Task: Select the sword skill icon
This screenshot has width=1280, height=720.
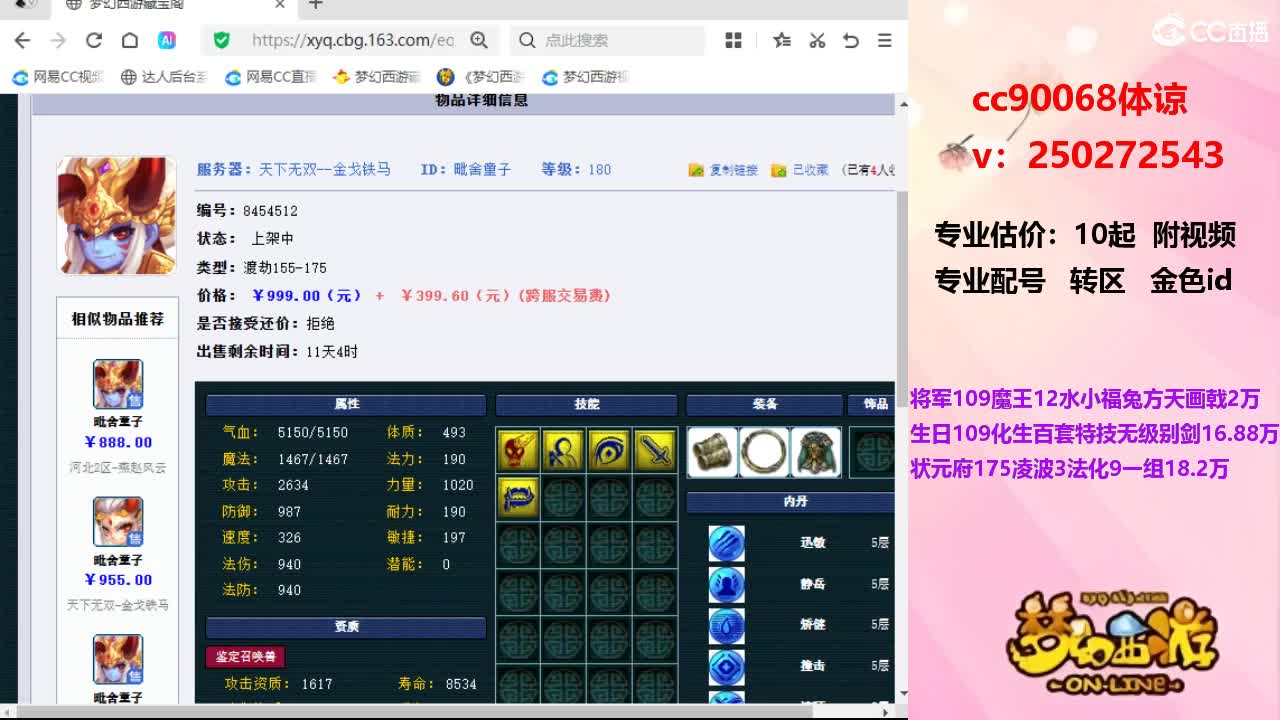Action: pos(655,452)
